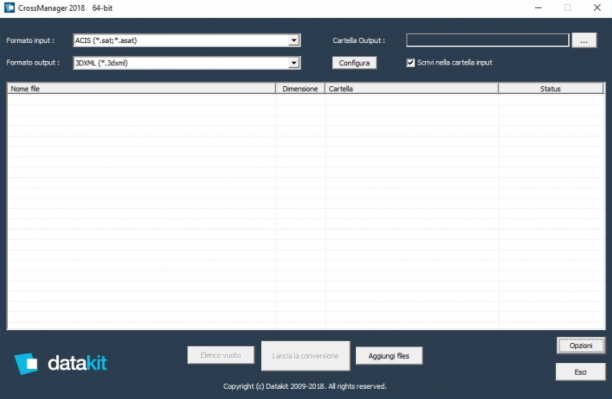This screenshot has height=399, width=612.
Task: Open the Opzioni button
Action: [580, 346]
